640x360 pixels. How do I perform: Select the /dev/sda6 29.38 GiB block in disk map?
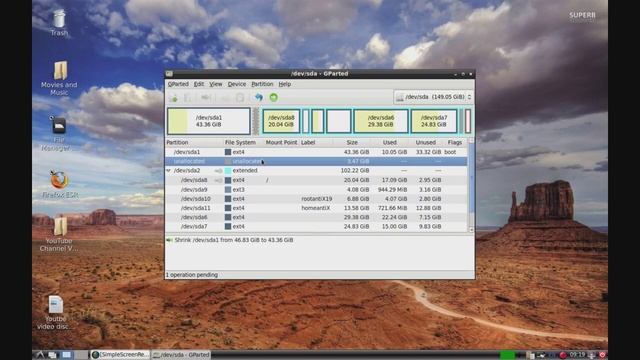tap(381, 121)
